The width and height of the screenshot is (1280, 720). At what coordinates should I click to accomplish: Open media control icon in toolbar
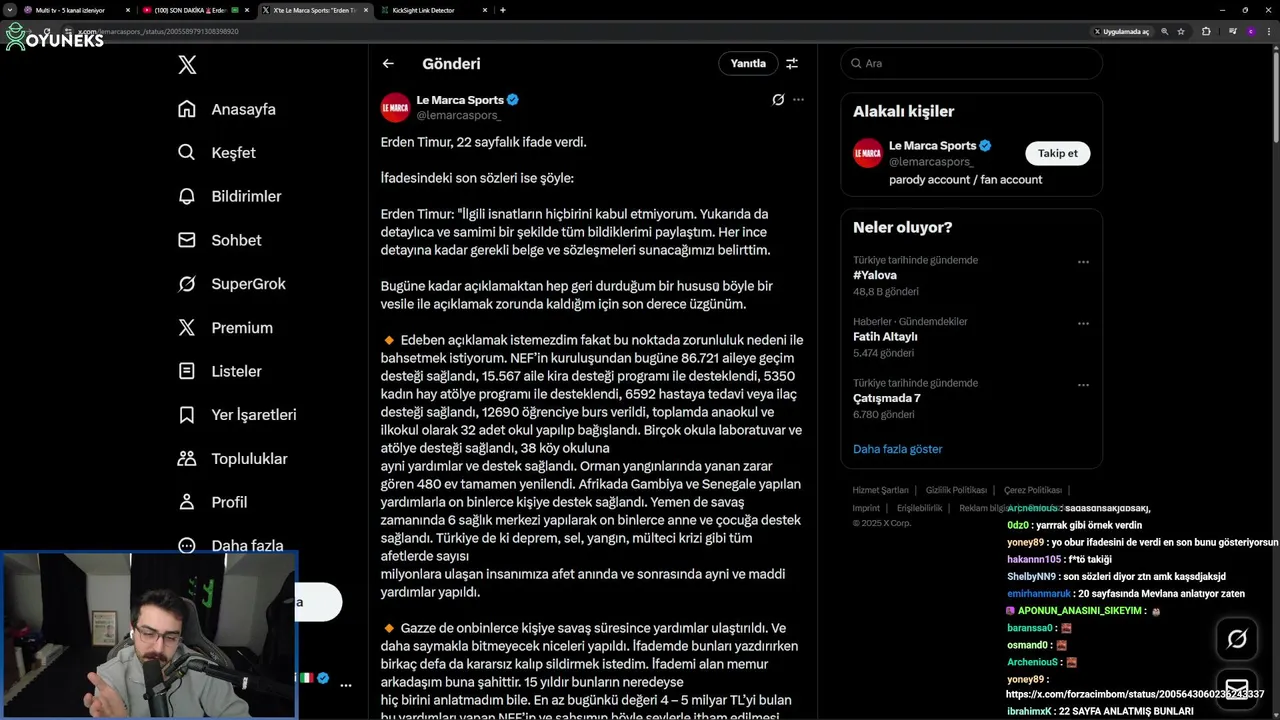(x=1233, y=32)
